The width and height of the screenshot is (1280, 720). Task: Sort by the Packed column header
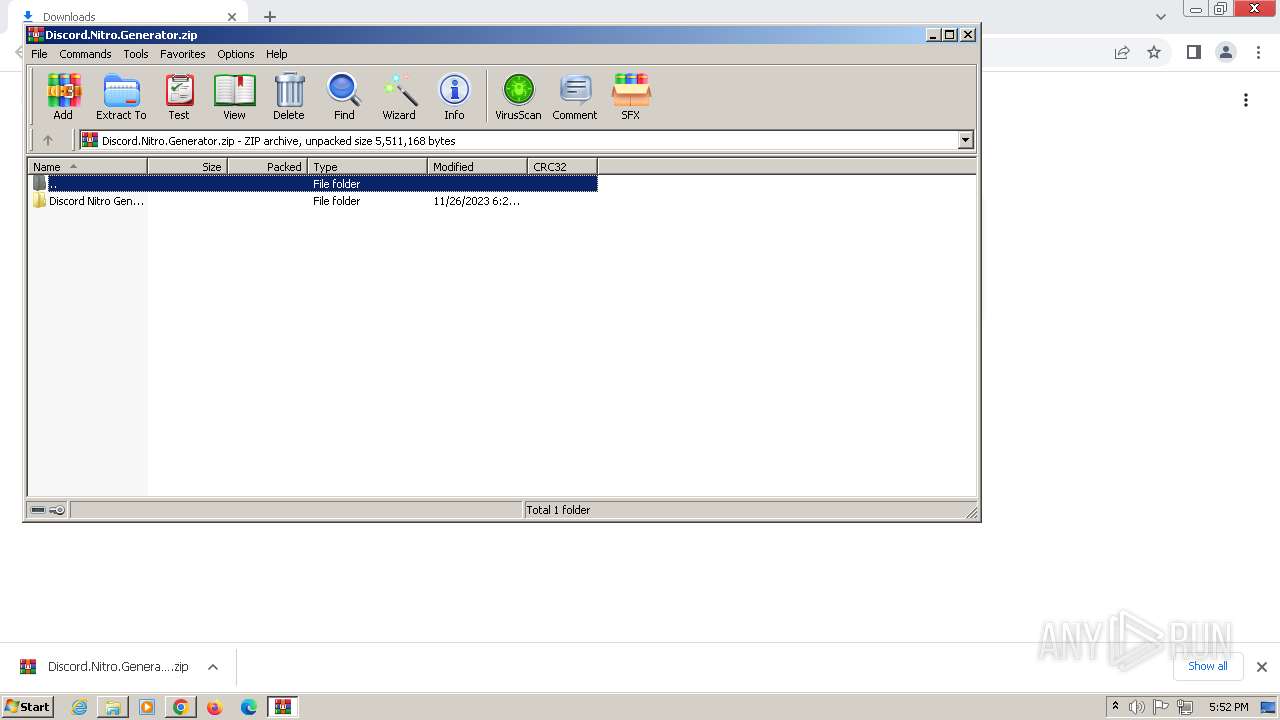(267, 166)
